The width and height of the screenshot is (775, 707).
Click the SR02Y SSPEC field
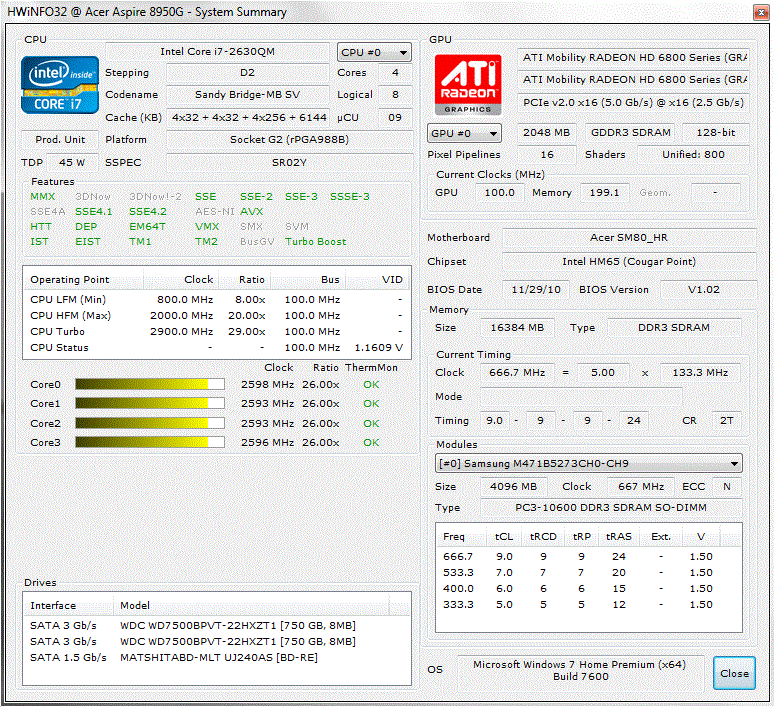point(289,162)
